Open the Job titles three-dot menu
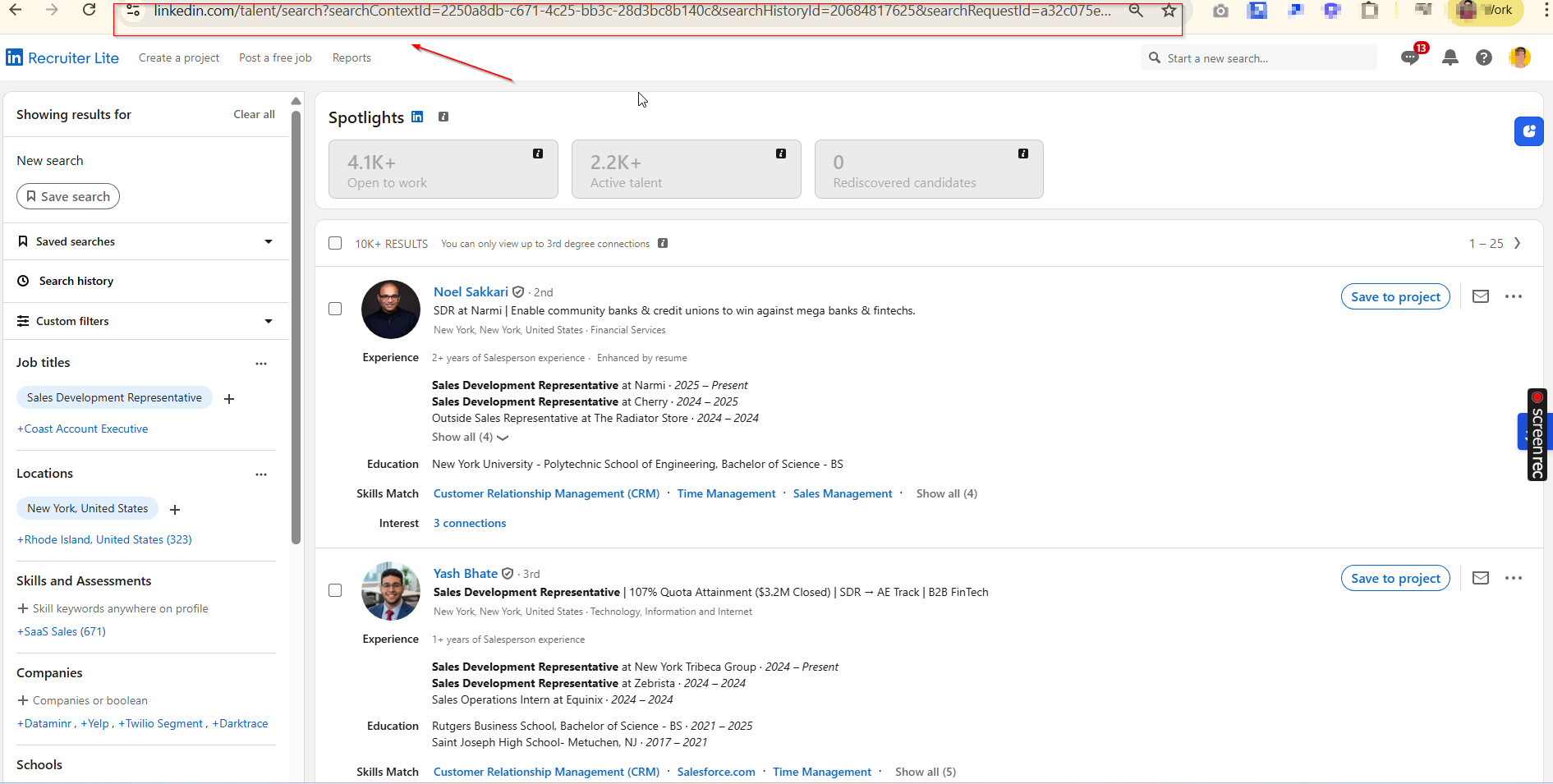 click(x=261, y=364)
